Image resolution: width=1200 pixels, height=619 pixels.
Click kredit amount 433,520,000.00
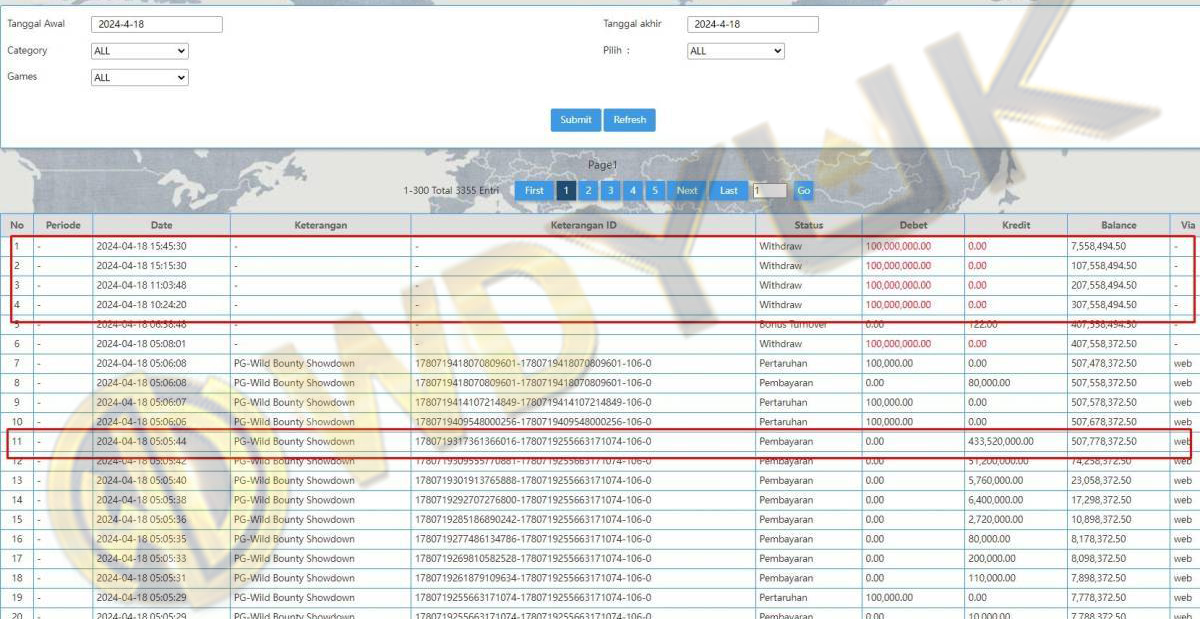tap(1001, 441)
